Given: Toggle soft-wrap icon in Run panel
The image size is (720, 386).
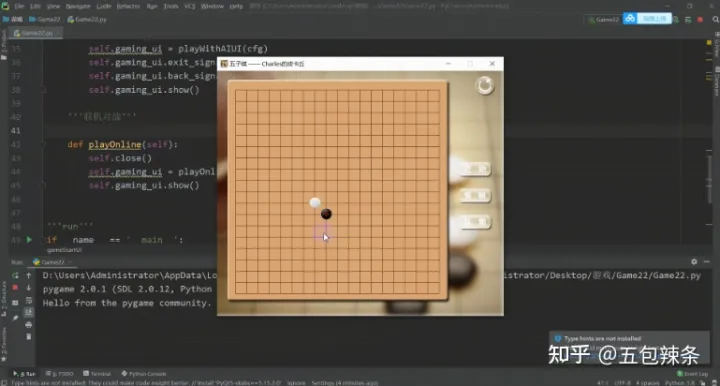Looking at the screenshot, I should coord(28,300).
